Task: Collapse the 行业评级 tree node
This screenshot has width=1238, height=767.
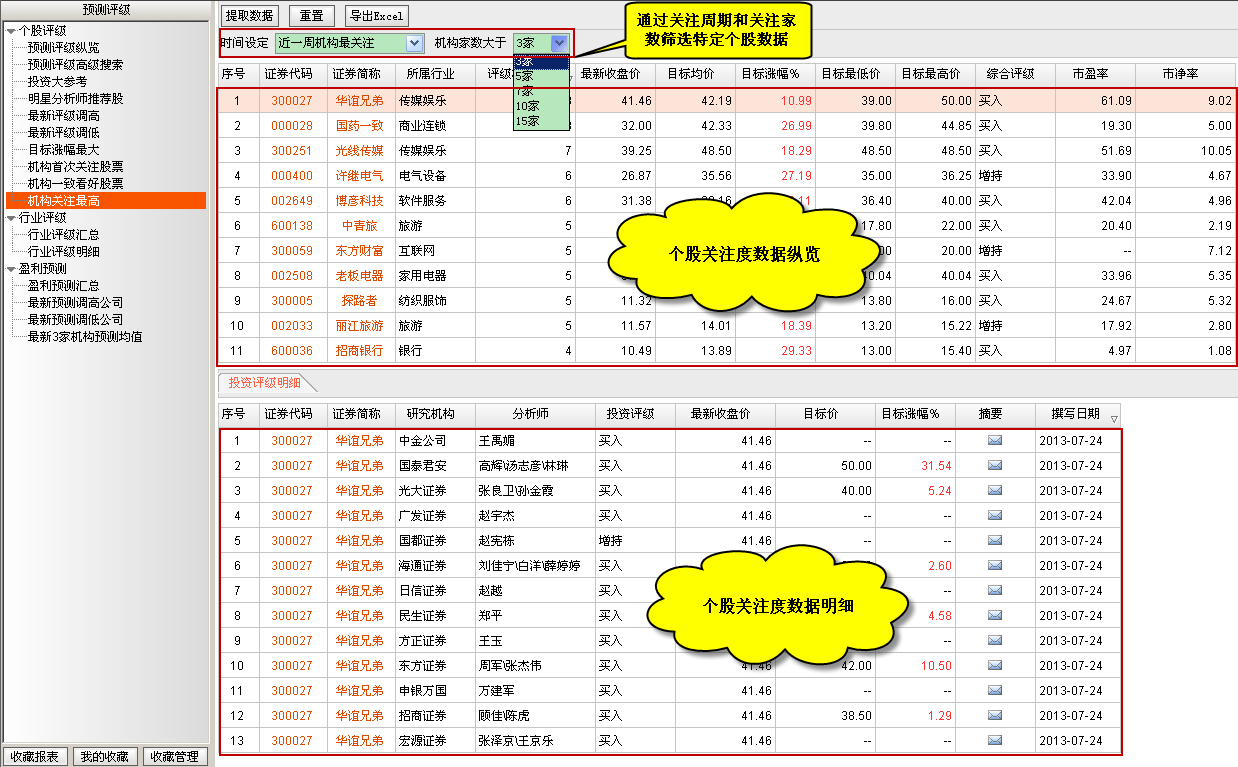Action: pos(10,218)
